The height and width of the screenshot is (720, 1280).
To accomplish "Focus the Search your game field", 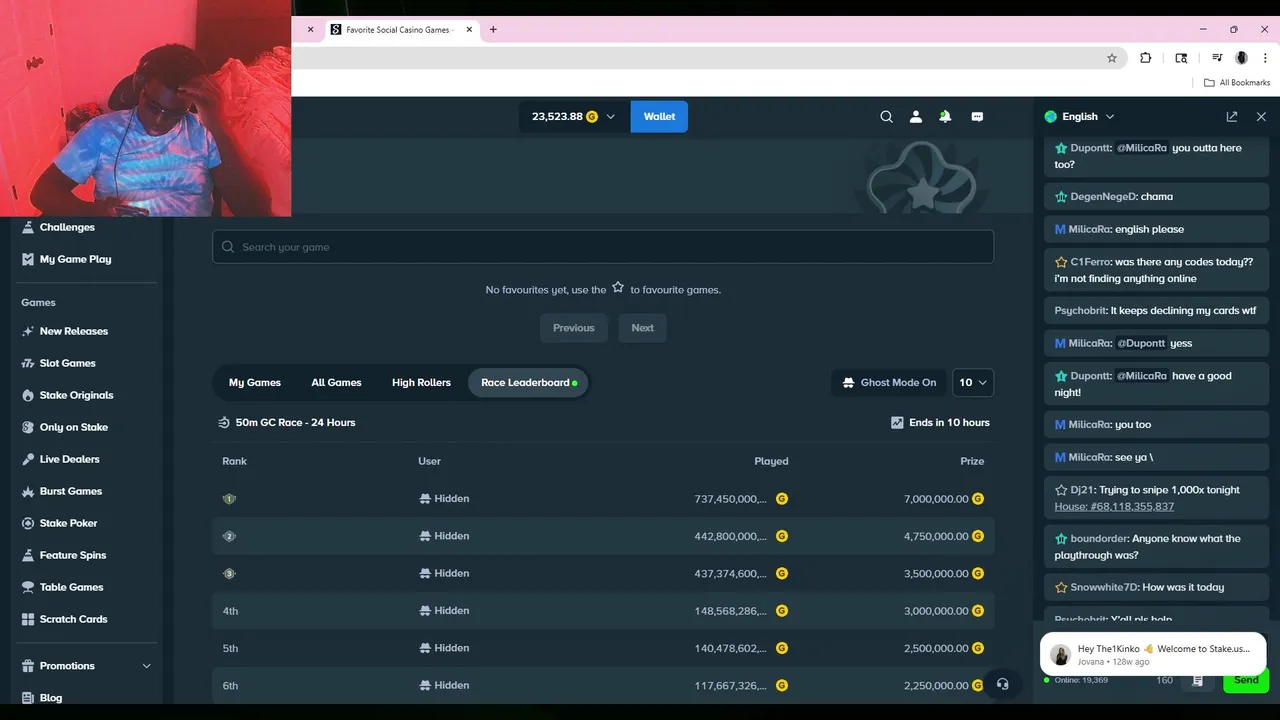I will pos(603,247).
